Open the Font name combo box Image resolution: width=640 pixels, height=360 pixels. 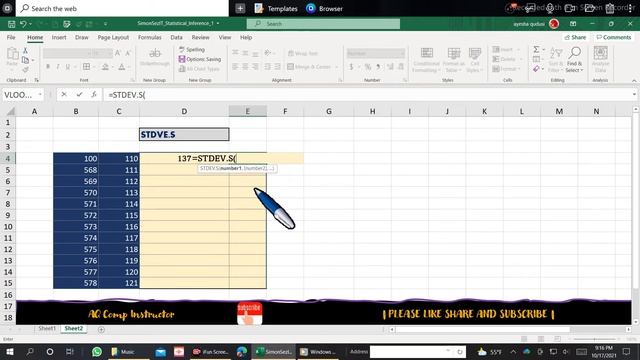click(66, 53)
